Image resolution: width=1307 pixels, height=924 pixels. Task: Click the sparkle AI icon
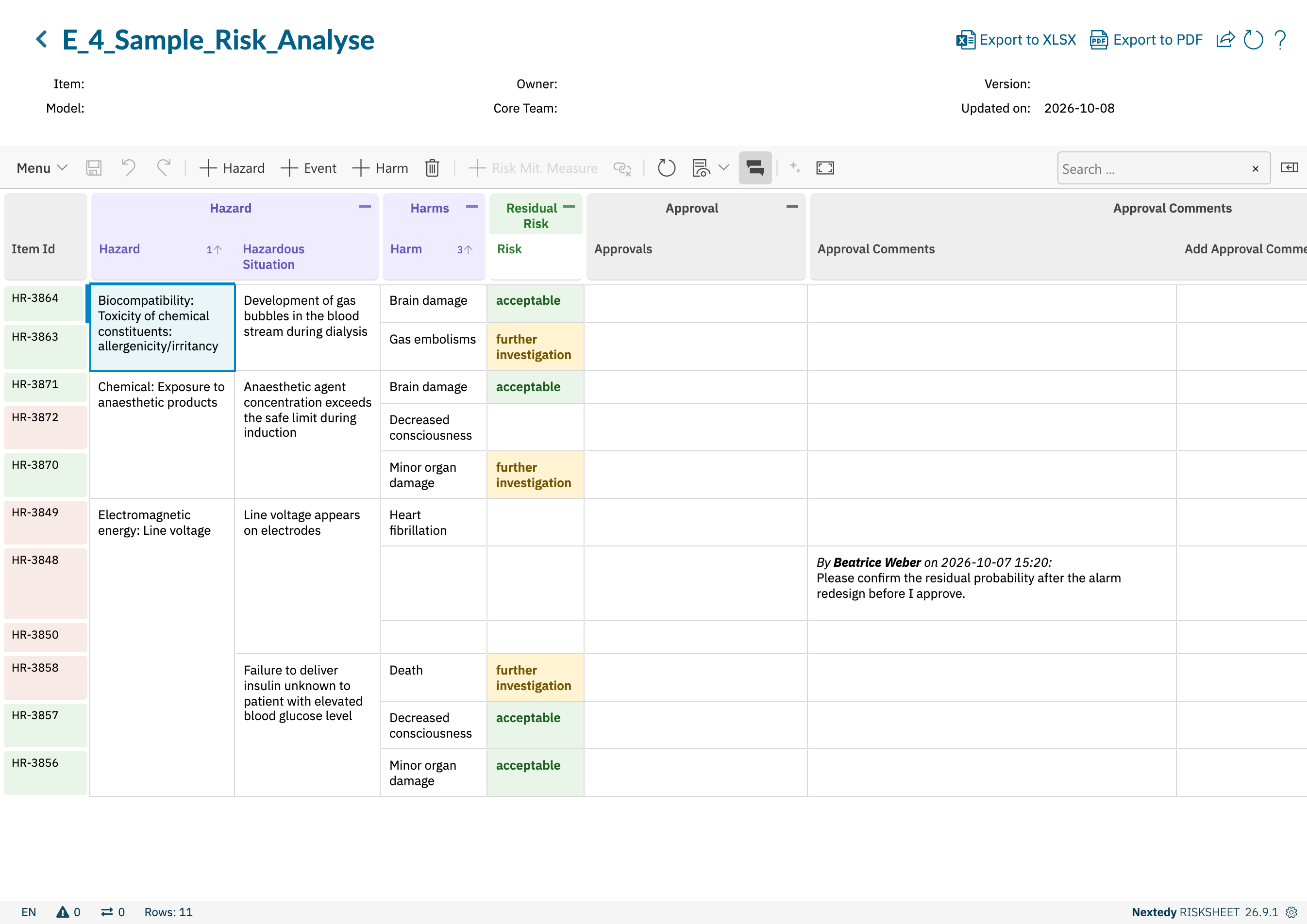795,167
